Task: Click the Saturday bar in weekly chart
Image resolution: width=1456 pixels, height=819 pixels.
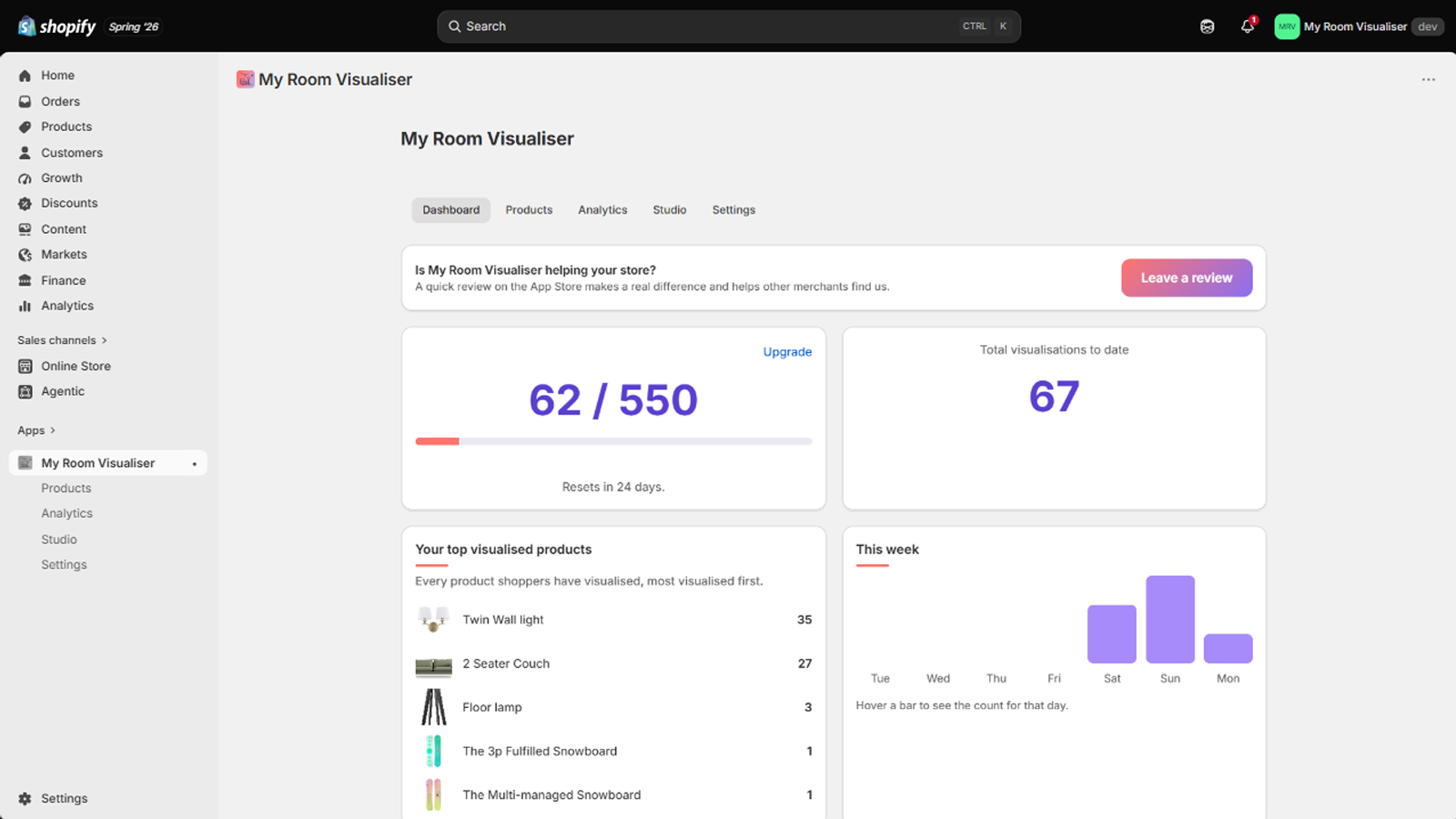Action: click(x=1112, y=634)
